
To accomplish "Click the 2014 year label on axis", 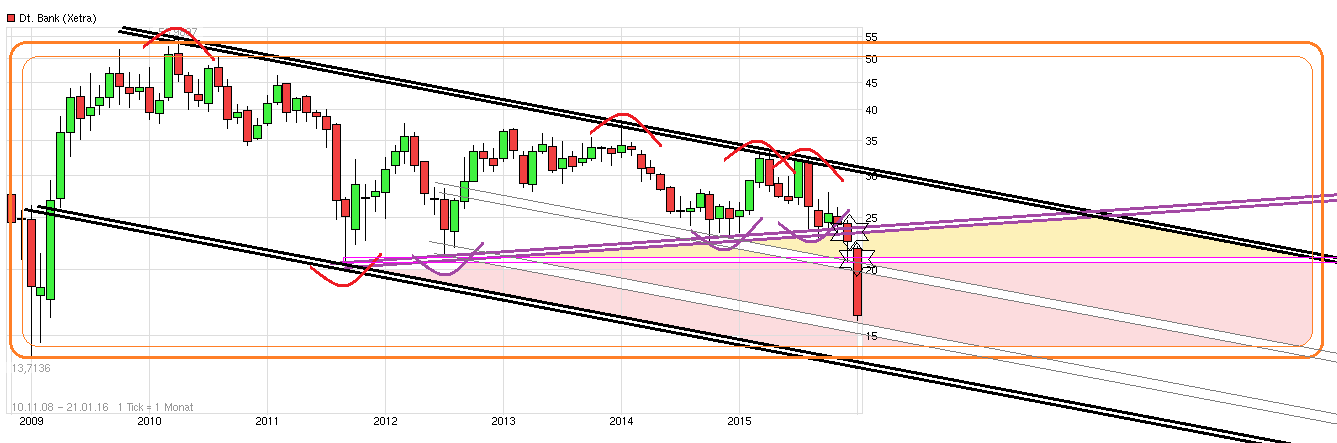I will 622,423.
